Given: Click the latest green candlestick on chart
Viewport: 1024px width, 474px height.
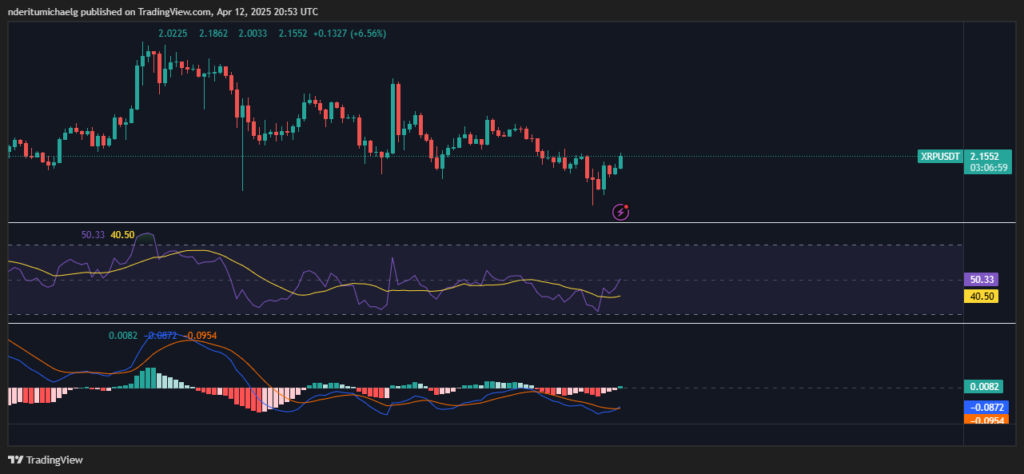Looking at the screenshot, I should pos(621,162).
